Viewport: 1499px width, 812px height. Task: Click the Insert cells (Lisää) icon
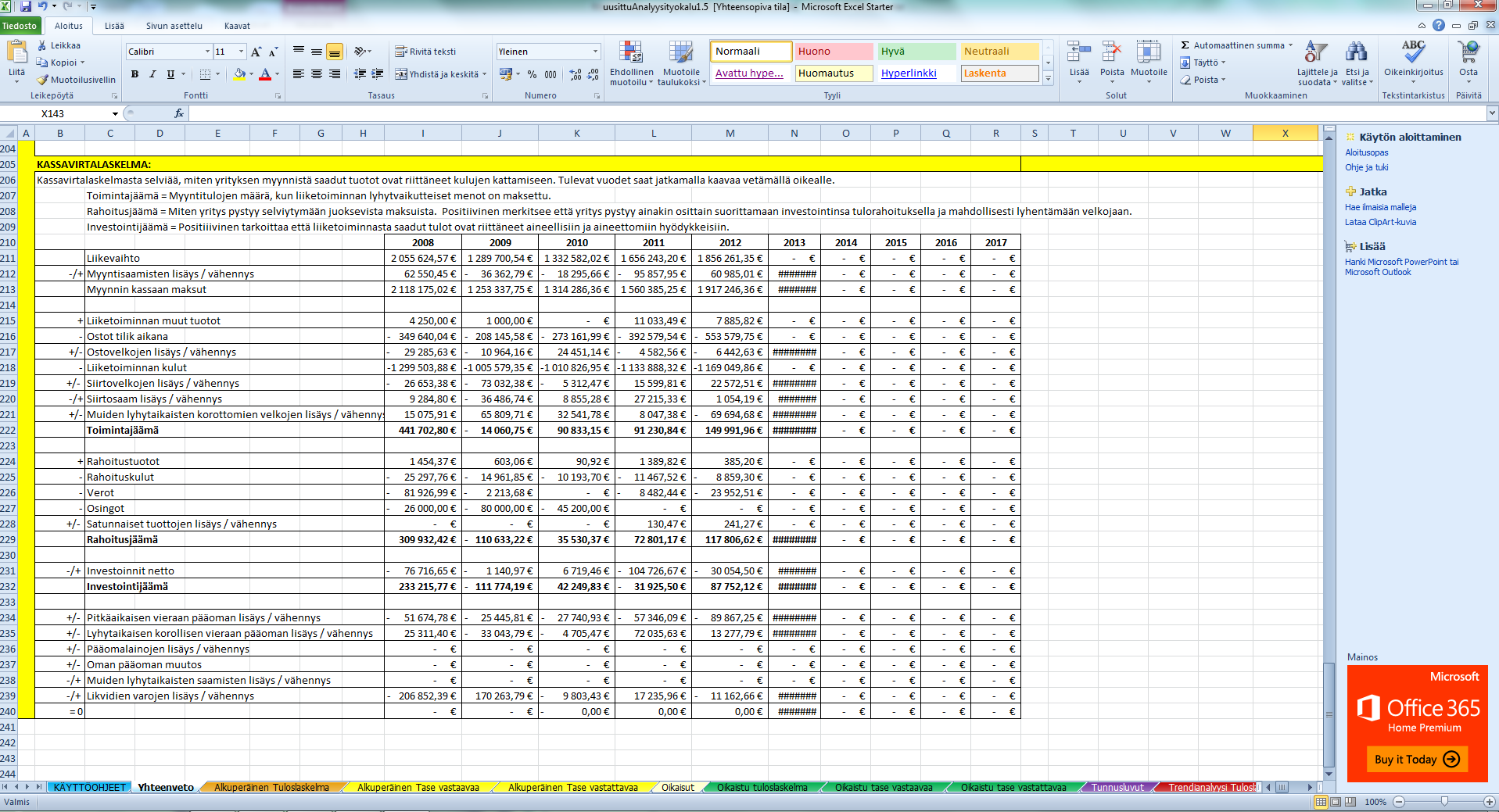click(x=1079, y=53)
